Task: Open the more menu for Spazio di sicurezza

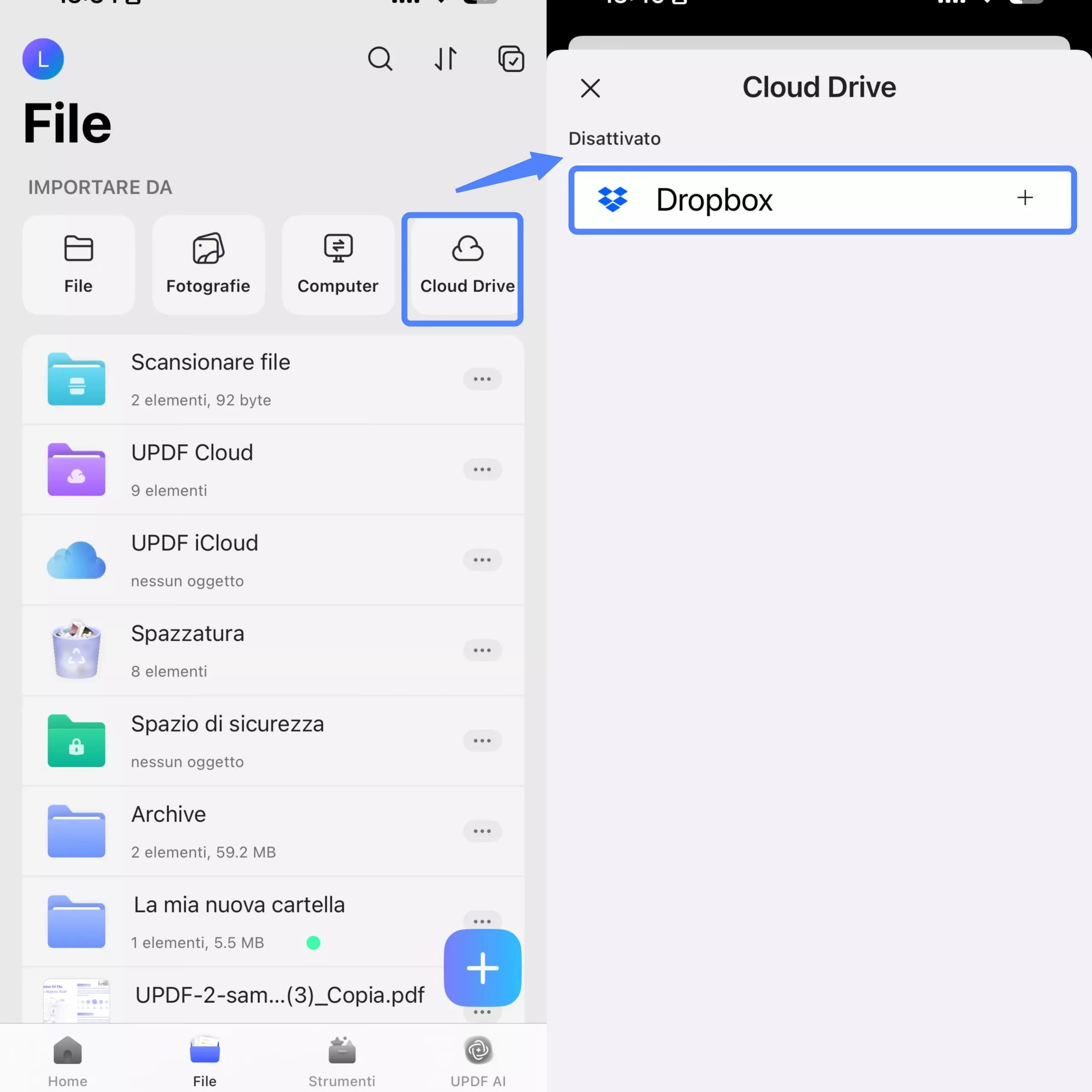Action: (x=482, y=741)
